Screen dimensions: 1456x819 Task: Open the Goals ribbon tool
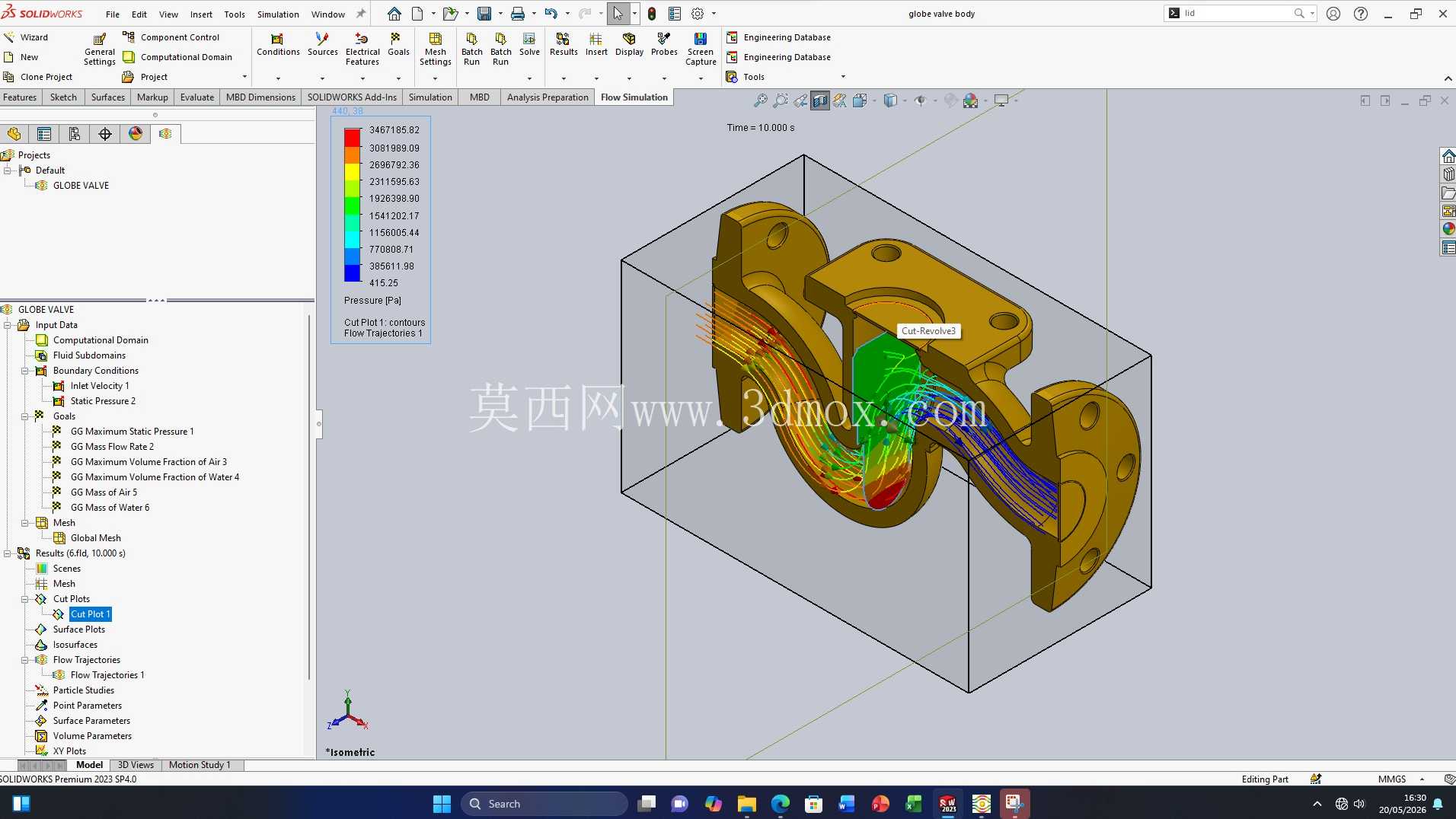[398, 44]
